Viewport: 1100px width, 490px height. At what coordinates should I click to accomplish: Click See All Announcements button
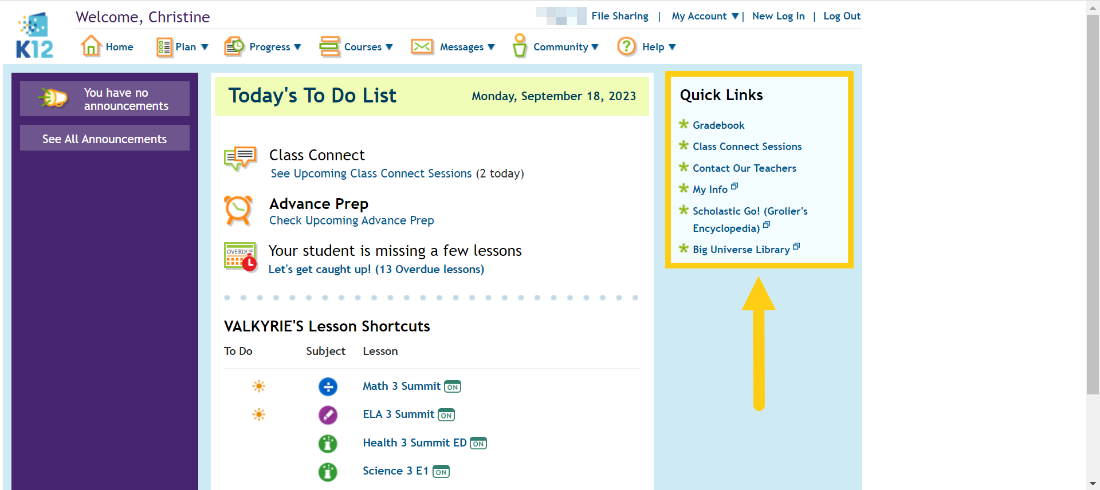pyautogui.click(x=105, y=138)
